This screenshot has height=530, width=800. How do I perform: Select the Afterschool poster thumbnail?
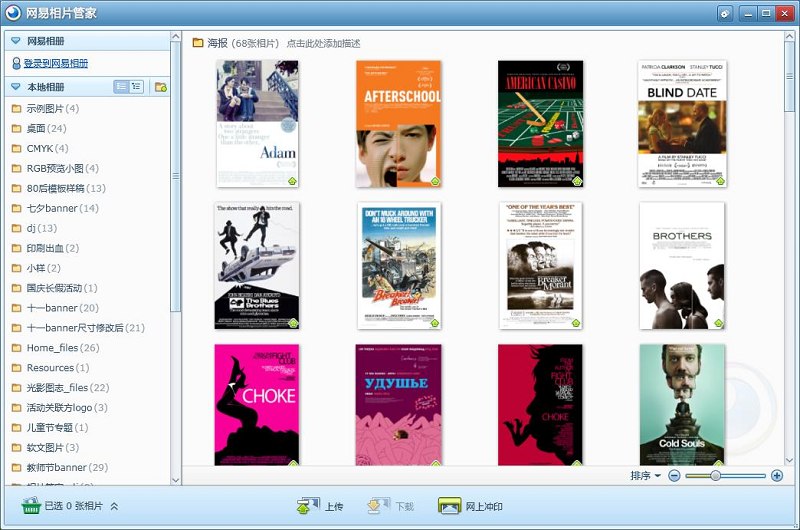pos(398,123)
